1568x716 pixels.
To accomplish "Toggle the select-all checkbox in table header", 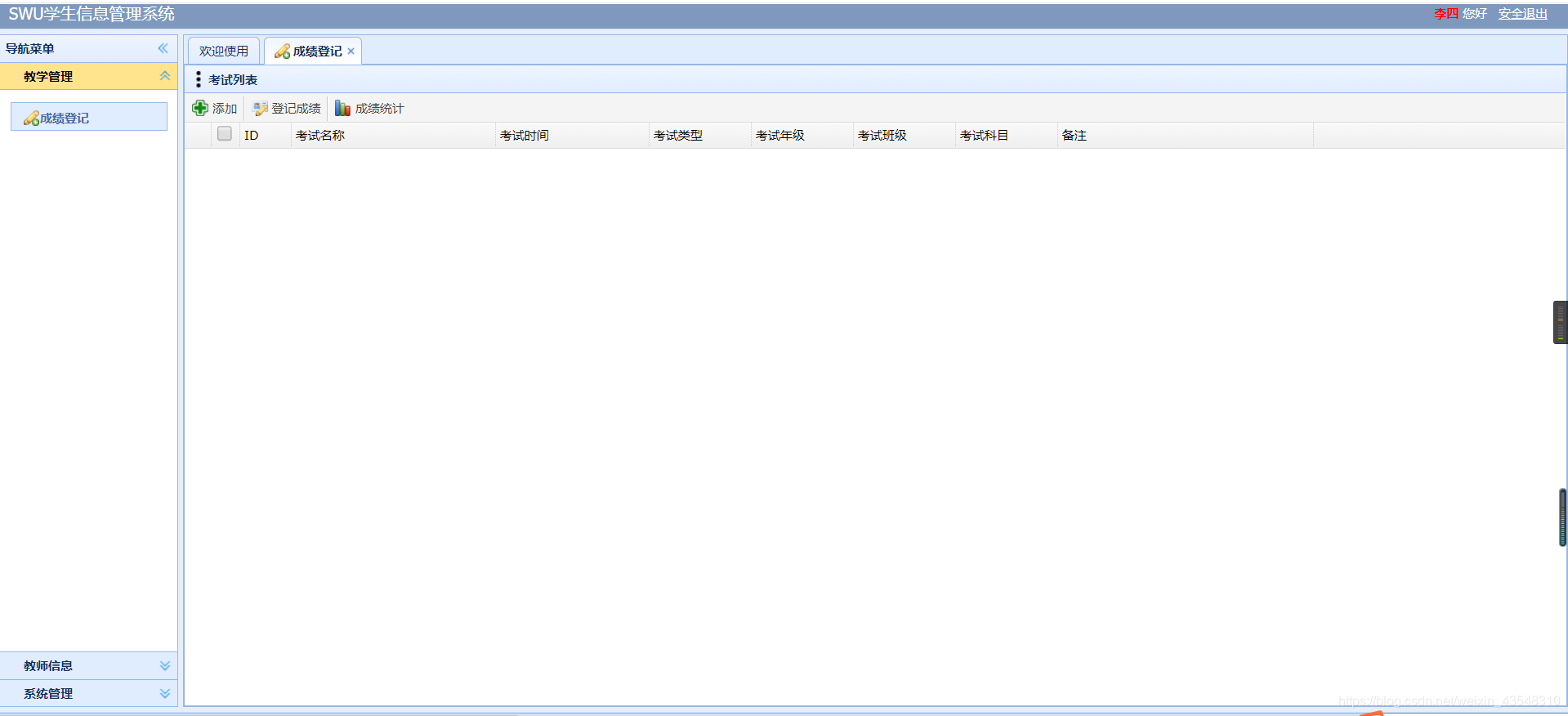I will (225, 134).
